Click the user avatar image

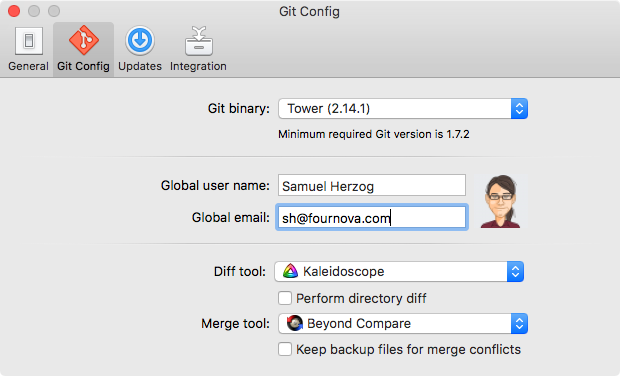point(500,202)
